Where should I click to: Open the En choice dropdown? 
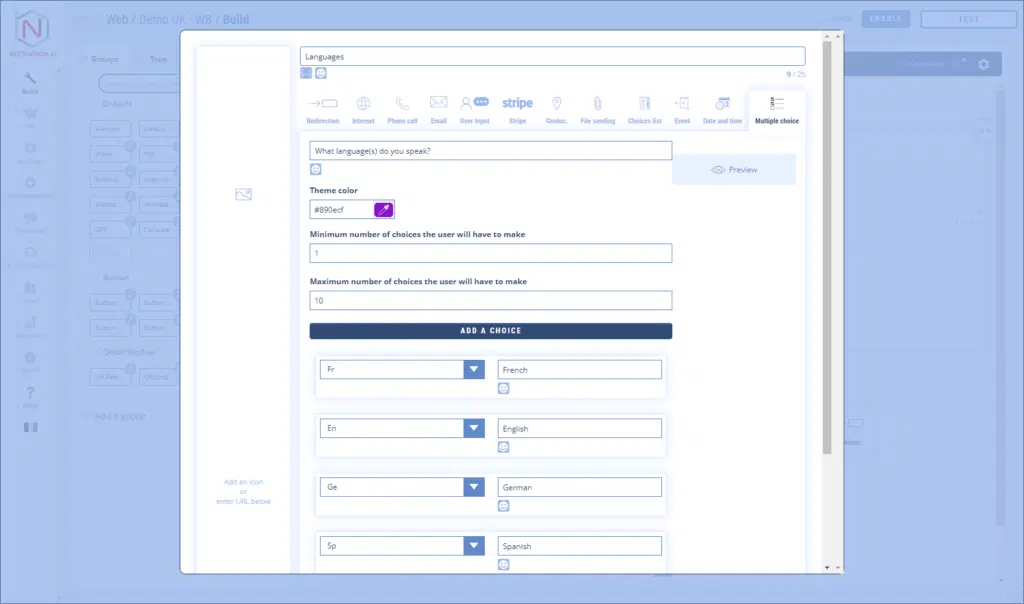click(474, 429)
